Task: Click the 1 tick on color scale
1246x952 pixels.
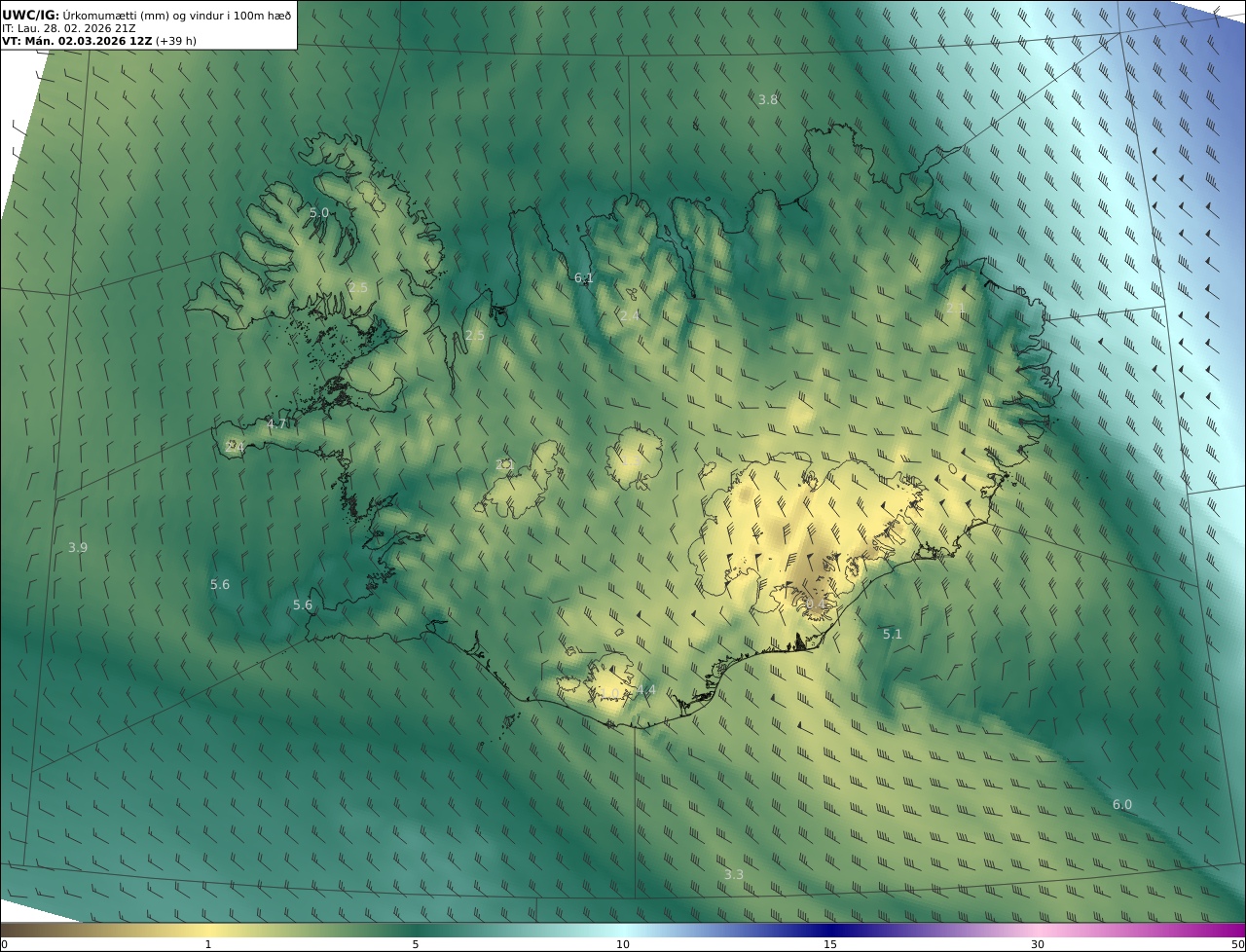Action: [207, 944]
